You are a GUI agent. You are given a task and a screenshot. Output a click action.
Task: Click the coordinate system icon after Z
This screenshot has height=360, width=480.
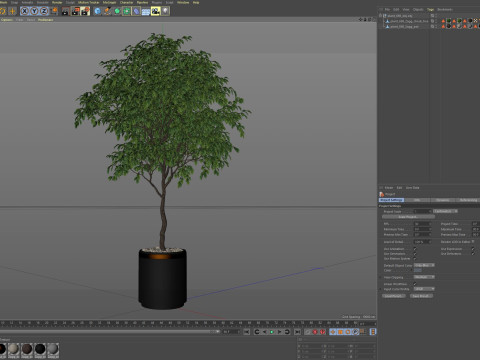coord(54,11)
